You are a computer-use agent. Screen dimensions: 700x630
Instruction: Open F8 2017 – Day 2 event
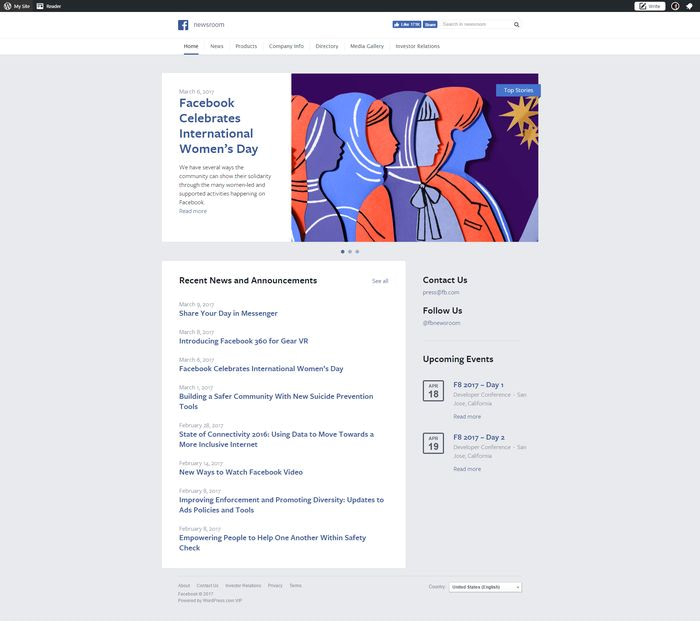479,438
